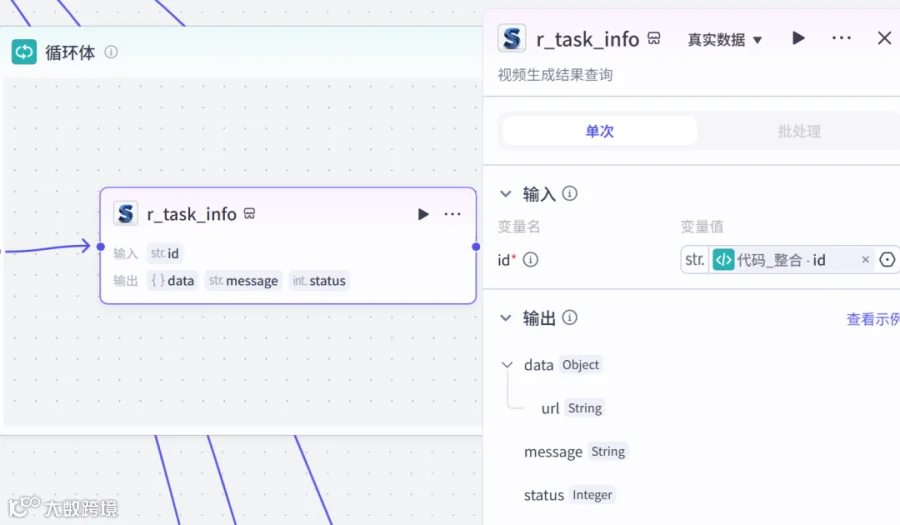Close the r_task_info side panel

(x=885, y=38)
